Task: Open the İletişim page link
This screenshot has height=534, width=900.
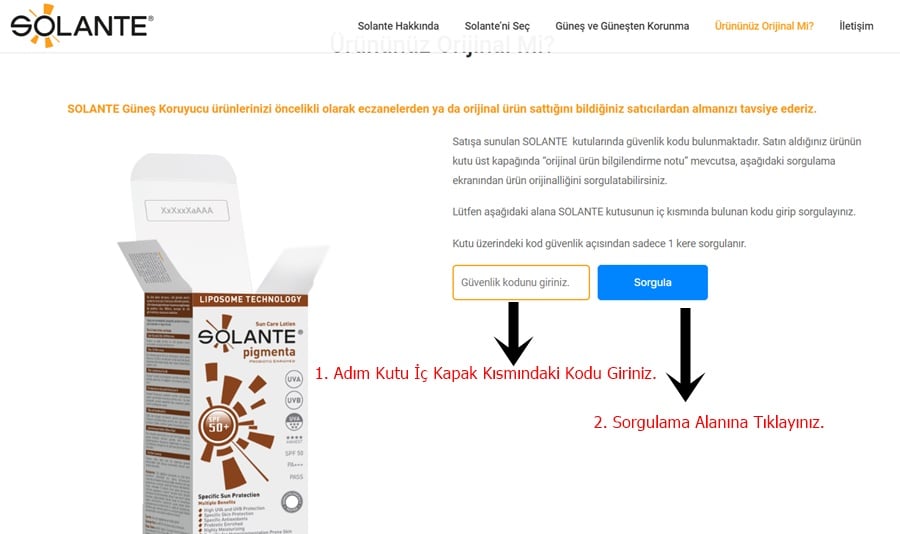Action: tap(856, 26)
